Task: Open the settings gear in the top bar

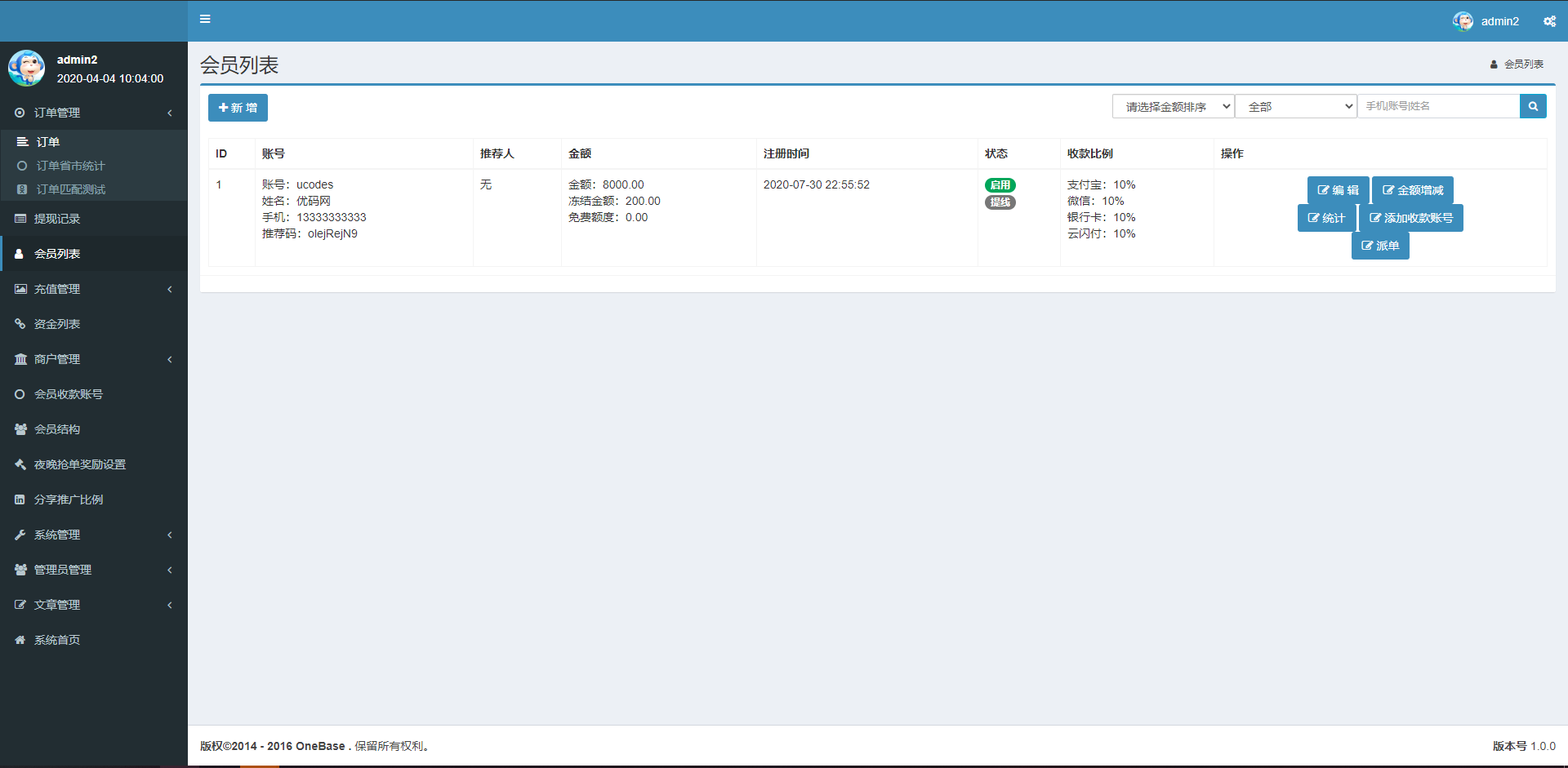Action: click(1548, 20)
